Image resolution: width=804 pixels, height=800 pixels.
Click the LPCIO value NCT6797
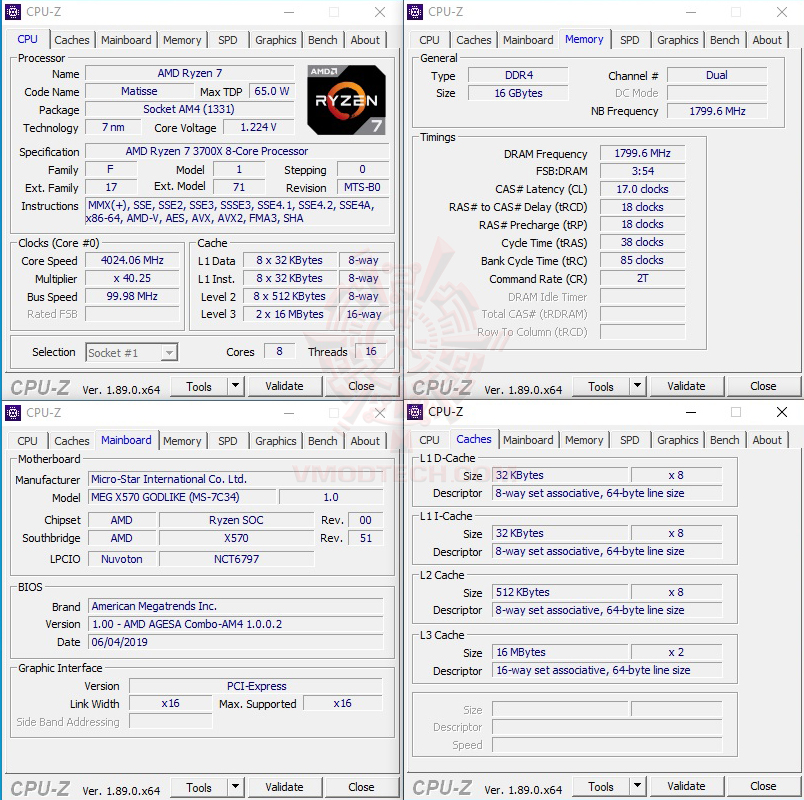236,559
